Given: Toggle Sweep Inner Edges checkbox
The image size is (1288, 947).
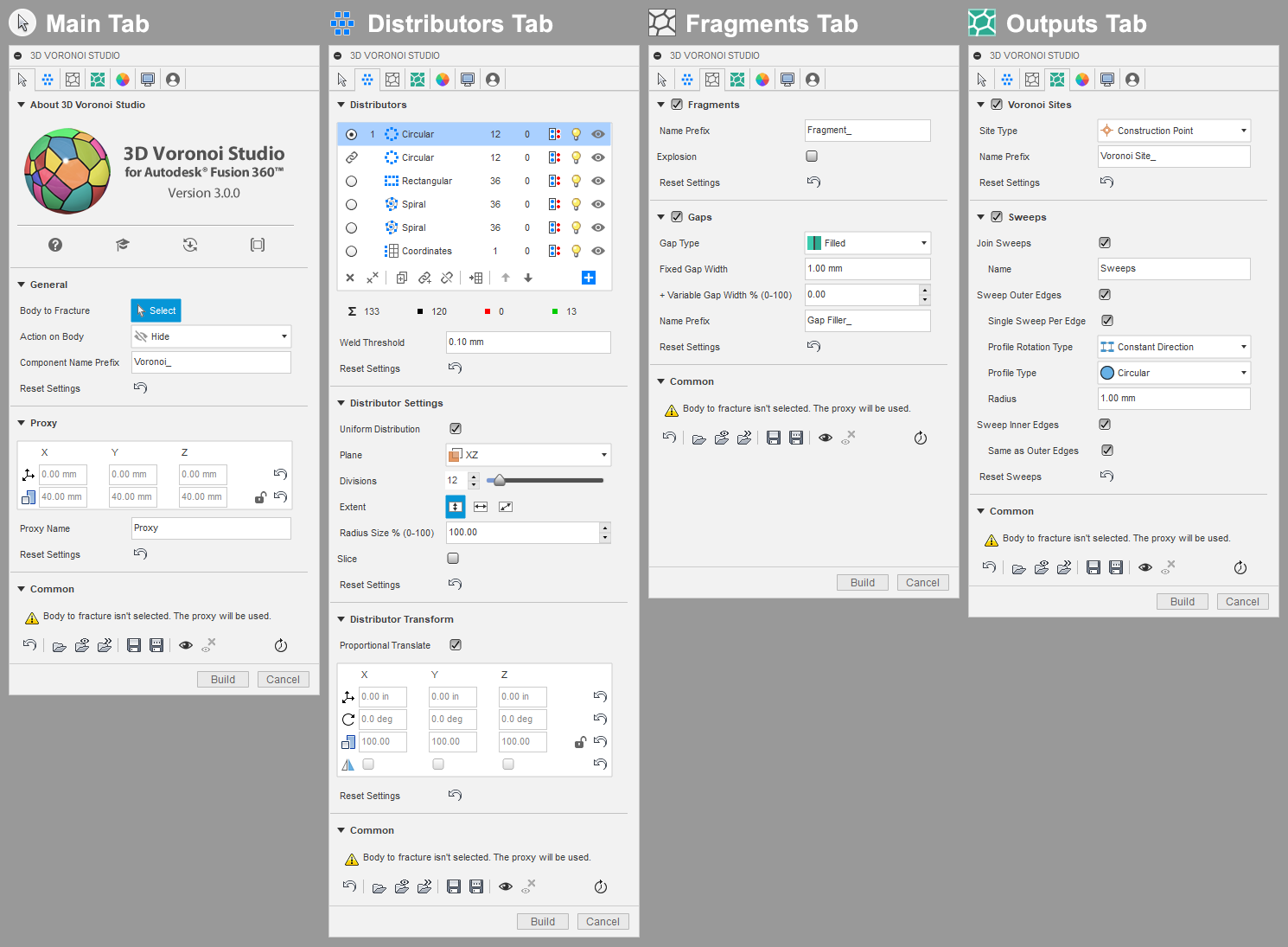Looking at the screenshot, I should [x=1105, y=425].
